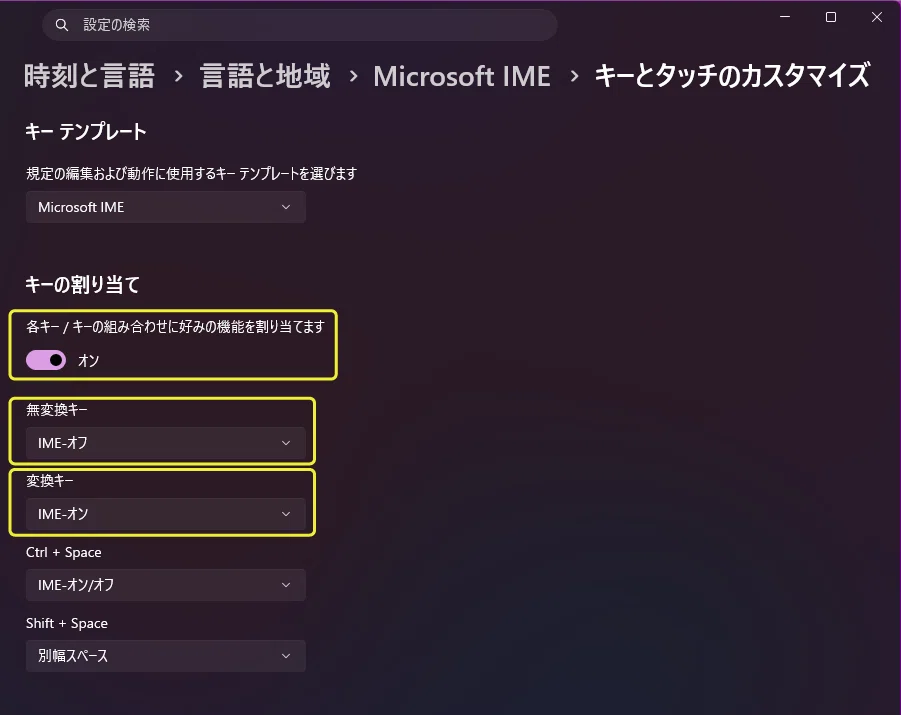The width and height of the screenshot is (902, 716).
Task: Navigate to Microsoft IME breadcrumb
Action: click(x=462, y=76)
